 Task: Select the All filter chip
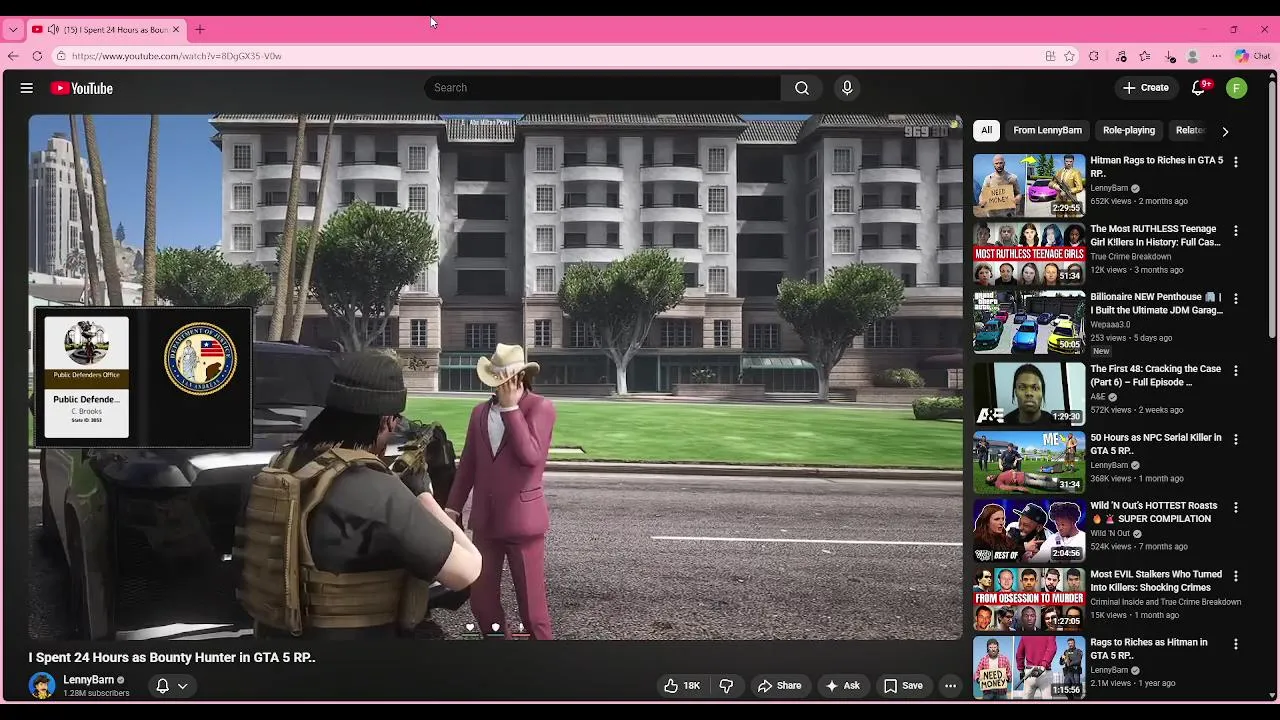(986, 130)
